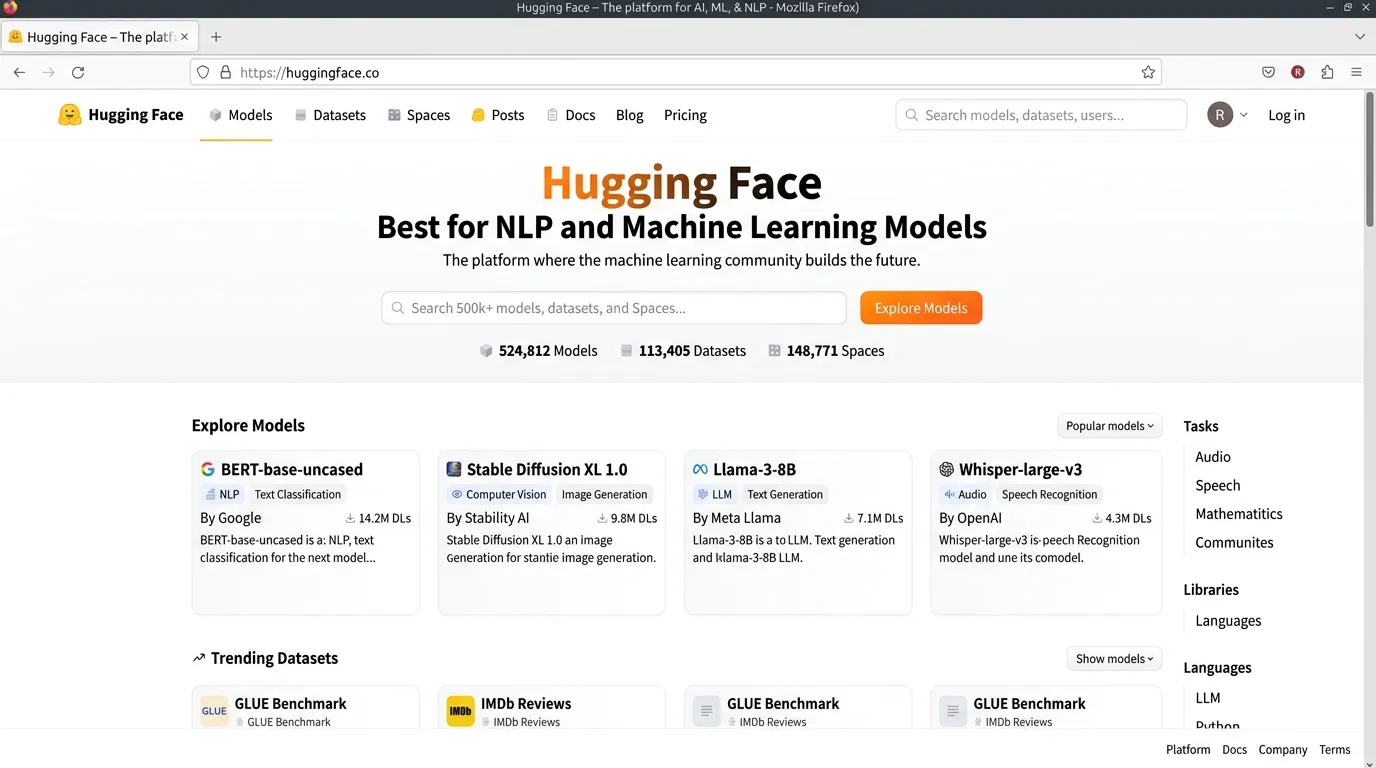Click the Log in link
Viewport: 1376px width, 768px height.
(1286, 115)
